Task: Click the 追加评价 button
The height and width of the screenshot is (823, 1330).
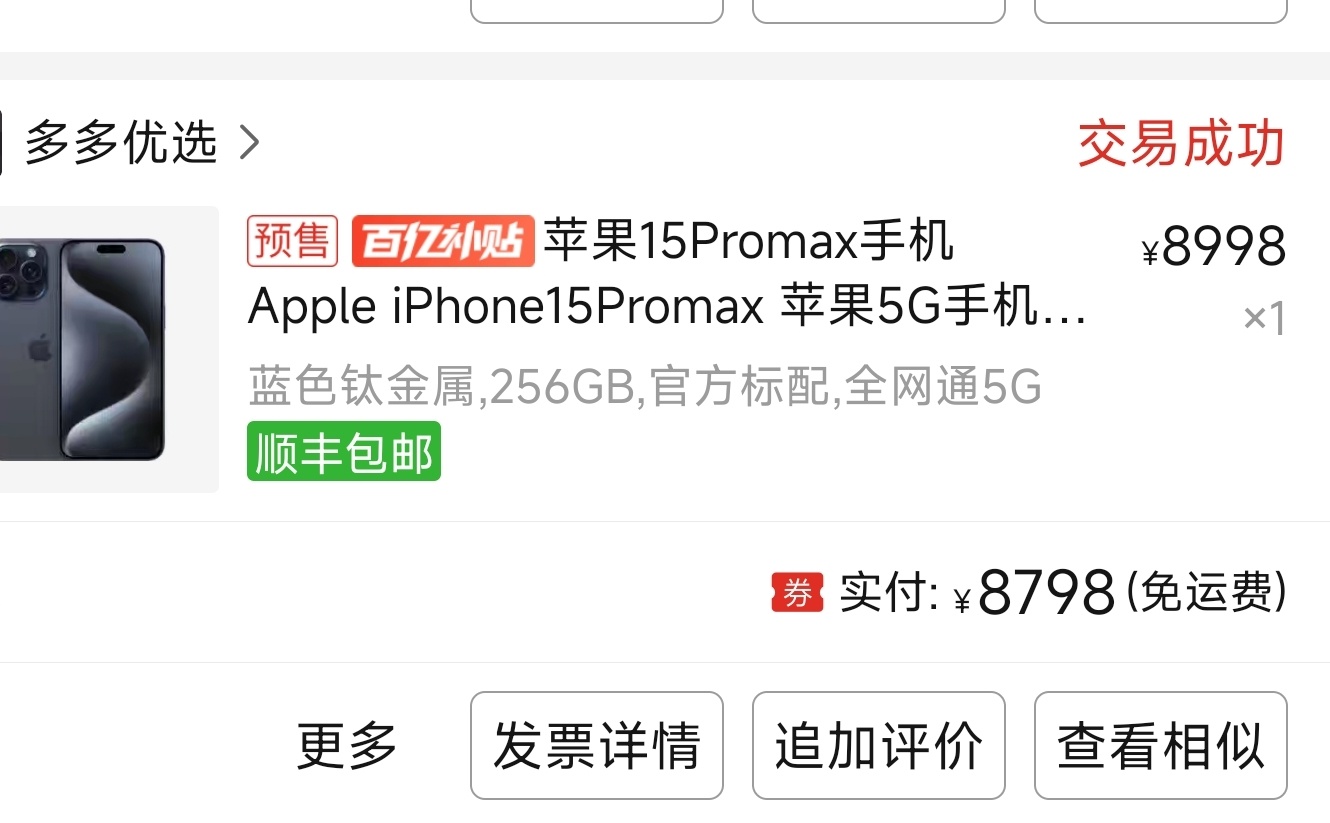Action: (878, 746)
